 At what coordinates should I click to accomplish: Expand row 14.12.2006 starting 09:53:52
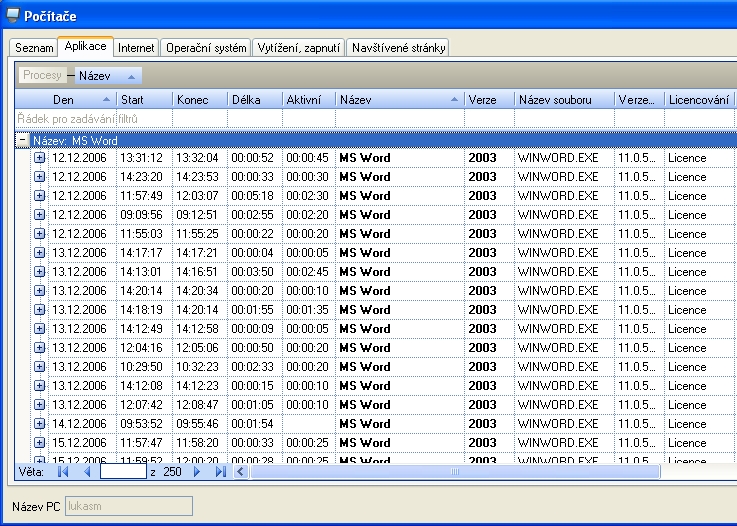tap(39, 424)
